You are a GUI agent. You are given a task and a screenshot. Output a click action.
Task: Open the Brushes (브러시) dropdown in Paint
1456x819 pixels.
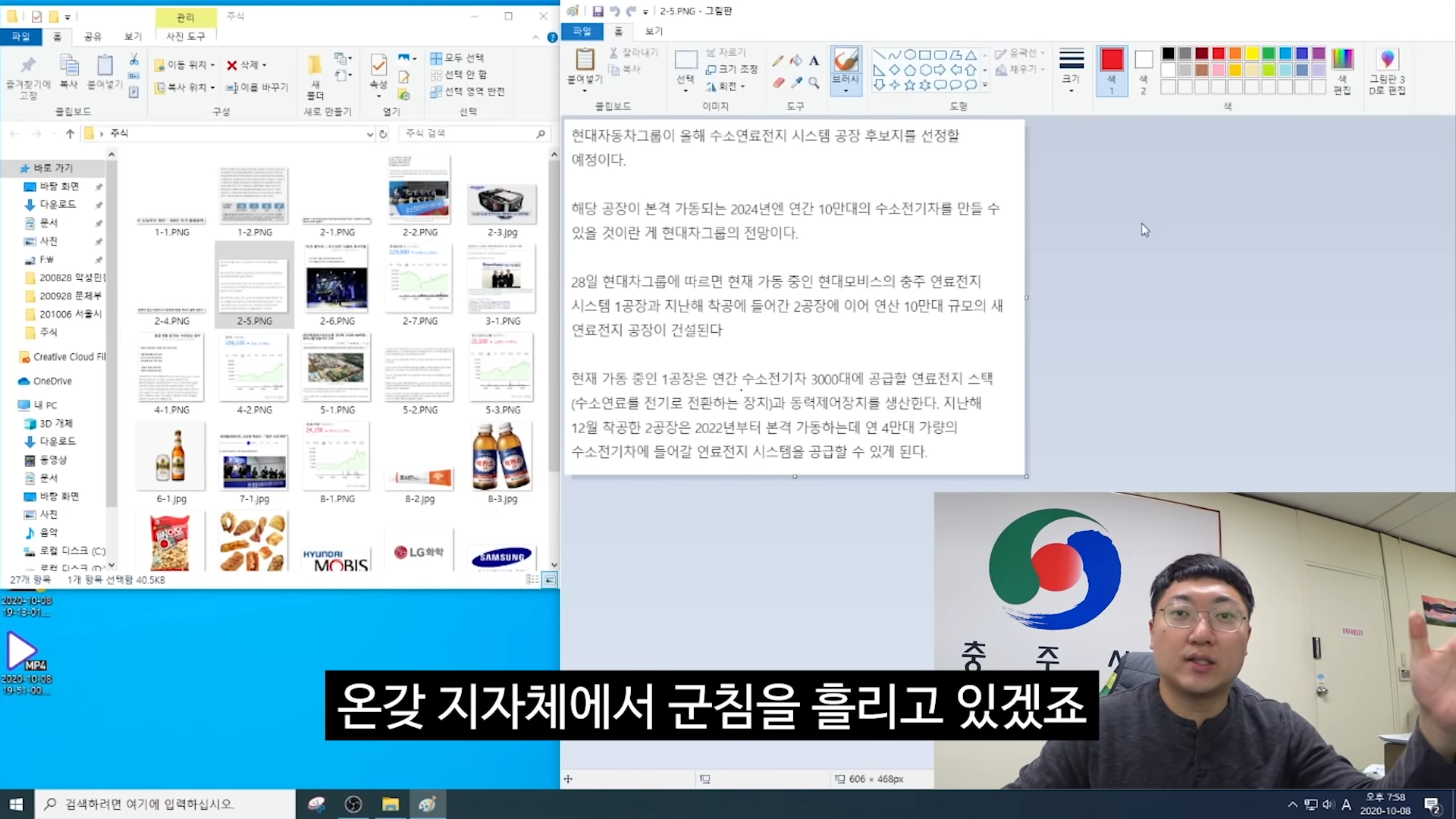pyautogui.click(x=846, y=89)
